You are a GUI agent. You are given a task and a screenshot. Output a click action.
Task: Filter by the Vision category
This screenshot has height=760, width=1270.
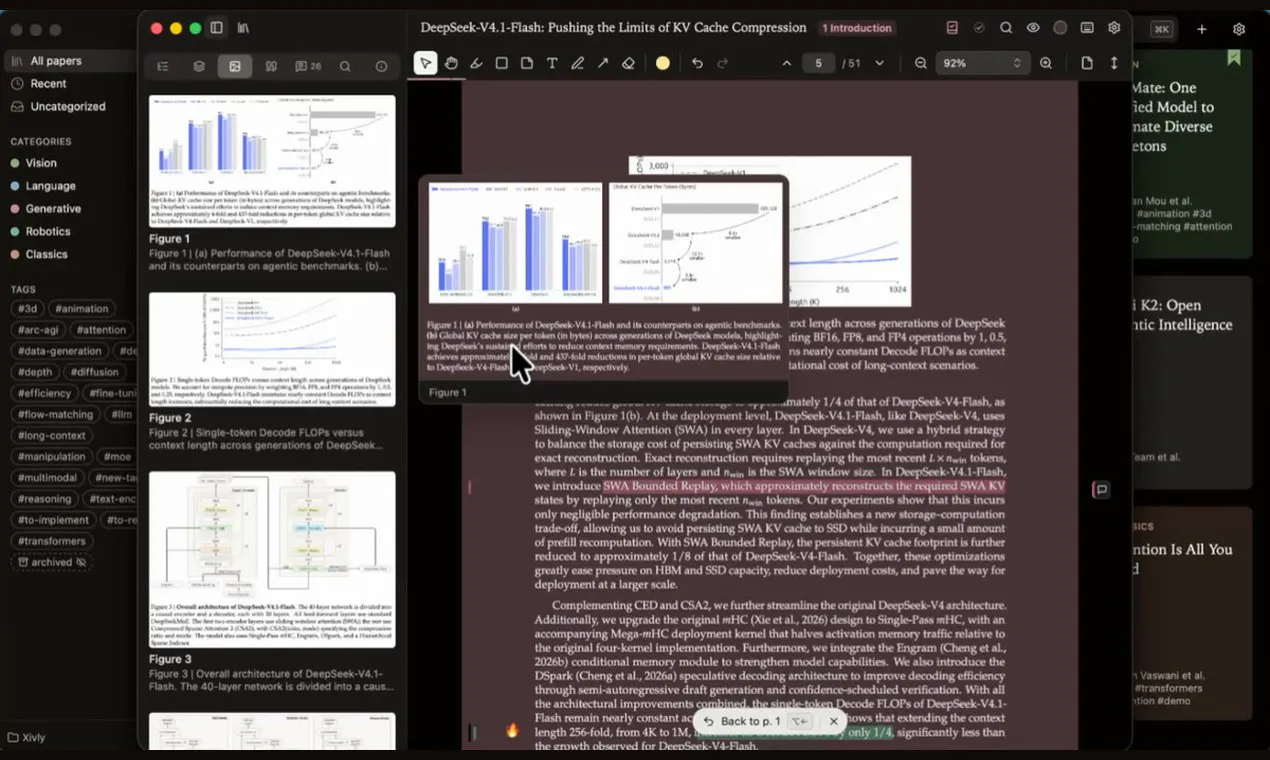pyautogui.click(x=42, y=163)
